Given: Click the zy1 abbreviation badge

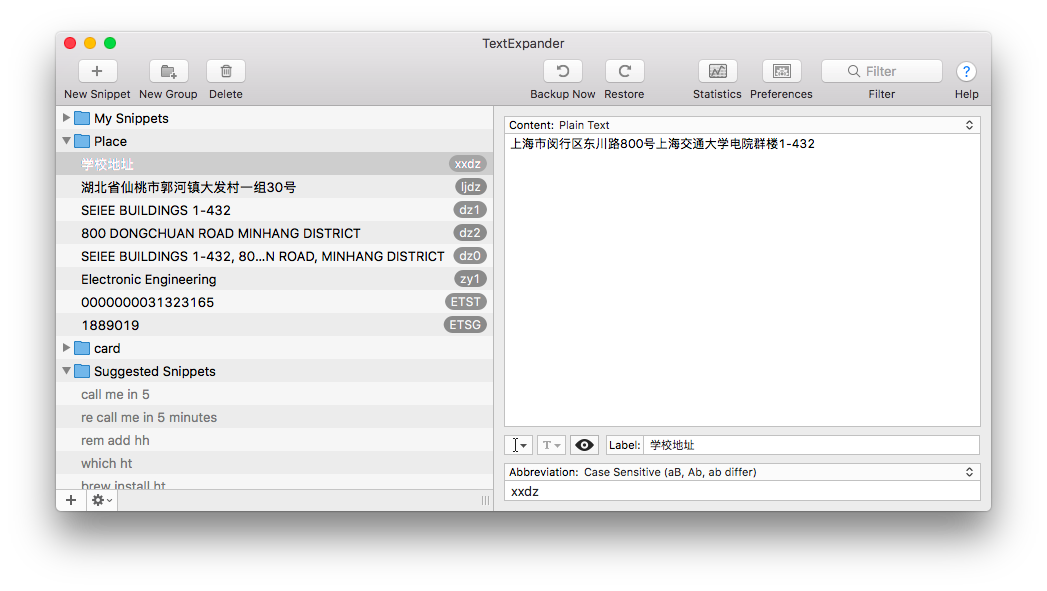Looking at the screenshot, I should [x=469, y=278].
